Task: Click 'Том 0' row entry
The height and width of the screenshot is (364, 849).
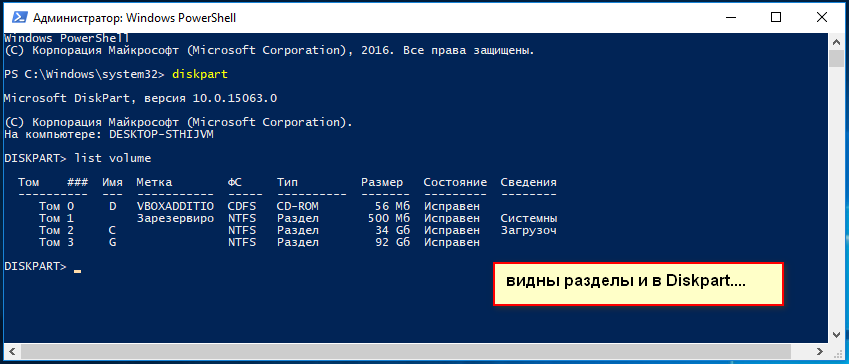Action: tap(56, 206)
